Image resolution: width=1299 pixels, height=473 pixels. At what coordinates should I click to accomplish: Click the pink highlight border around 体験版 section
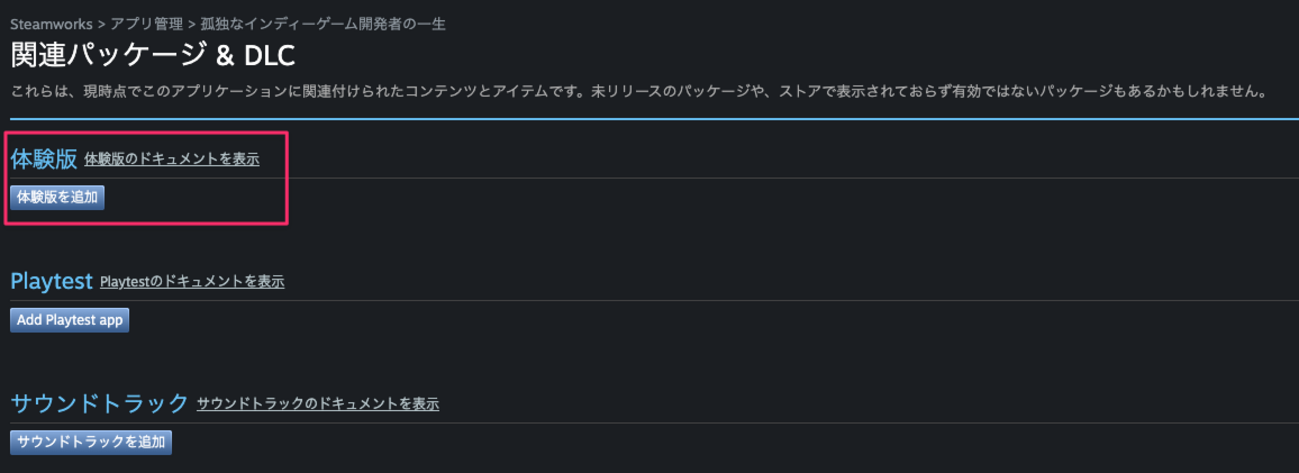click(x=288, y=180)
